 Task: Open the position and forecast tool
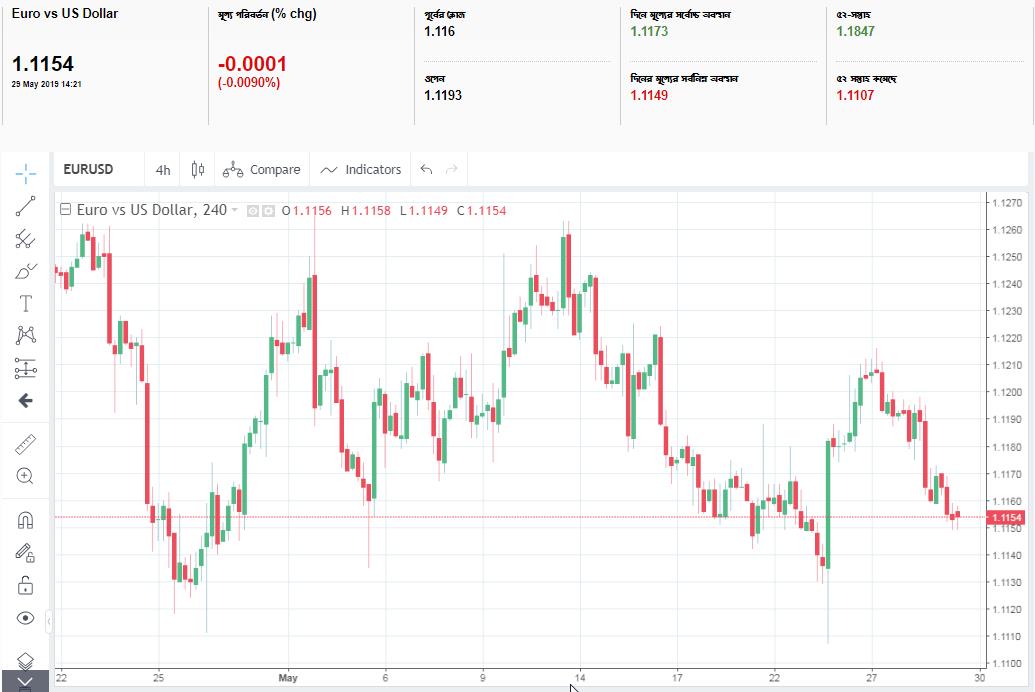click(26, 368)
